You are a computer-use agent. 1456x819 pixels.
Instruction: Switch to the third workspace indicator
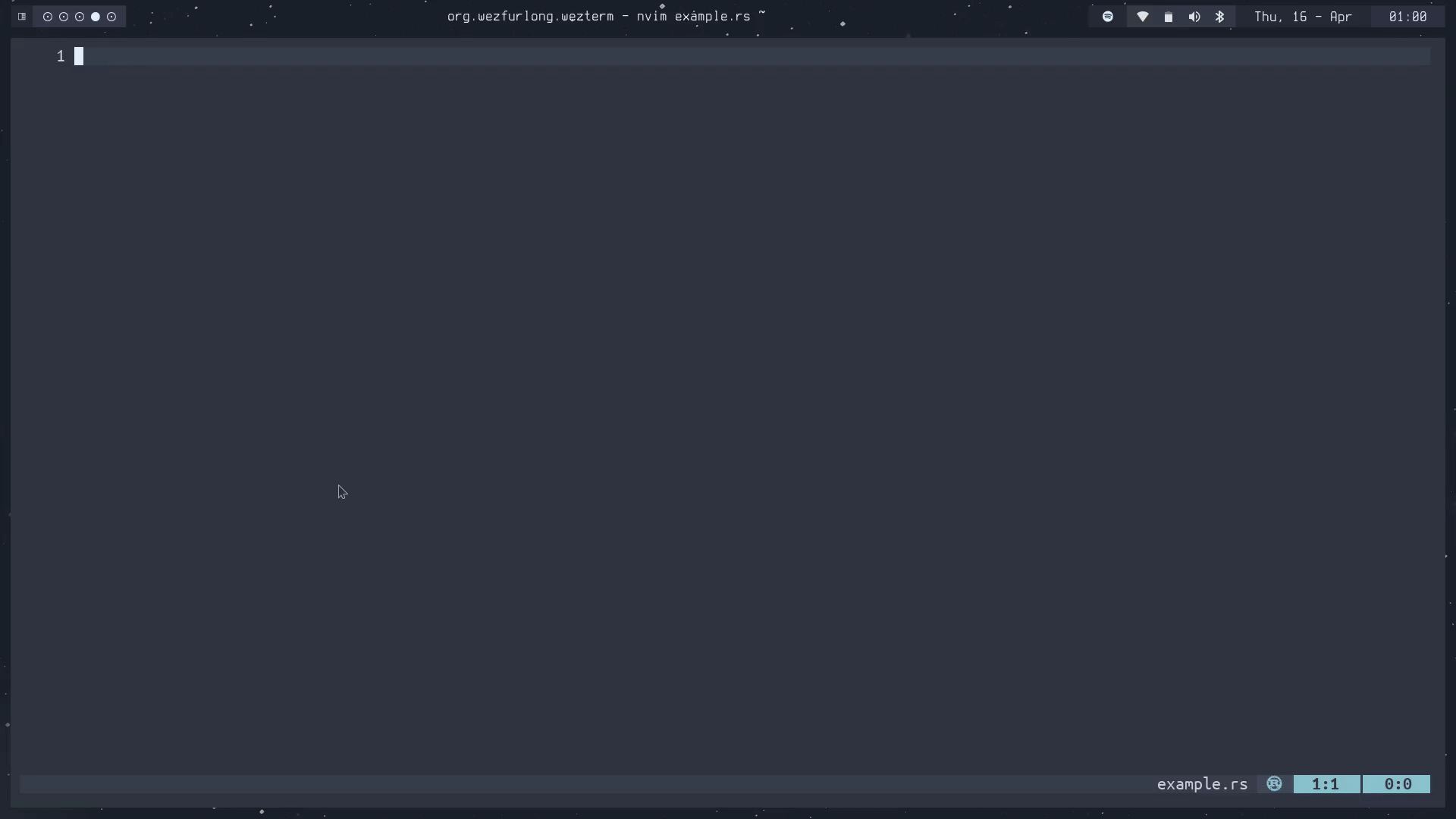(80, 17)
